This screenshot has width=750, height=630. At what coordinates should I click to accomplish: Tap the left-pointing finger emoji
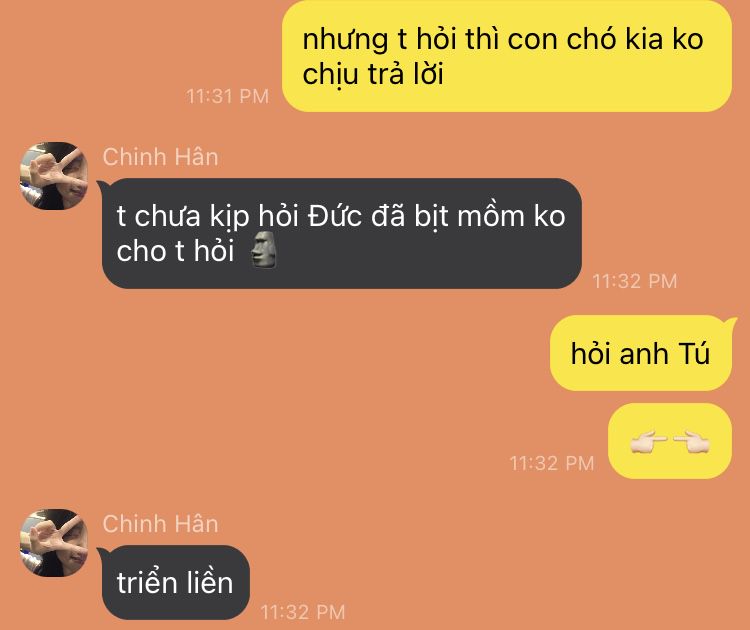pyautogui.click(x=649, y=441)
